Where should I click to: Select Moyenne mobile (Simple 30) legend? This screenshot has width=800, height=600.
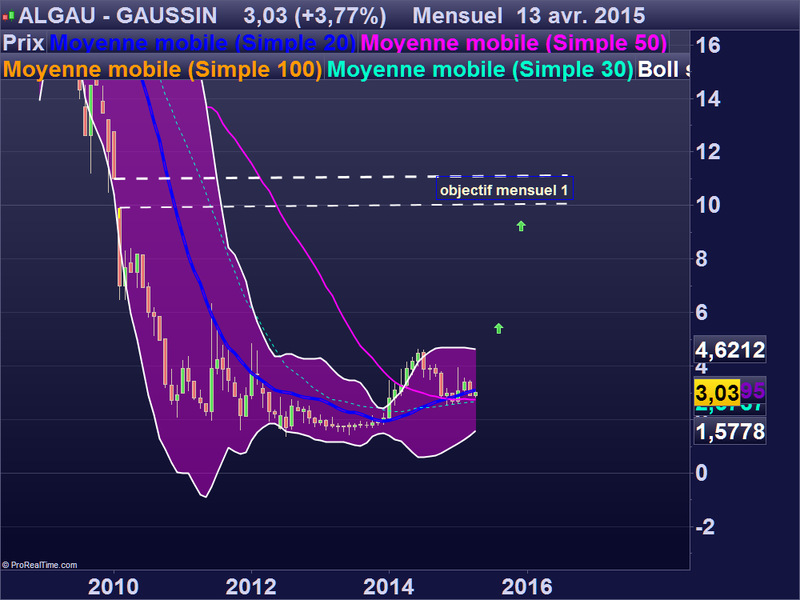click(480, 69)
